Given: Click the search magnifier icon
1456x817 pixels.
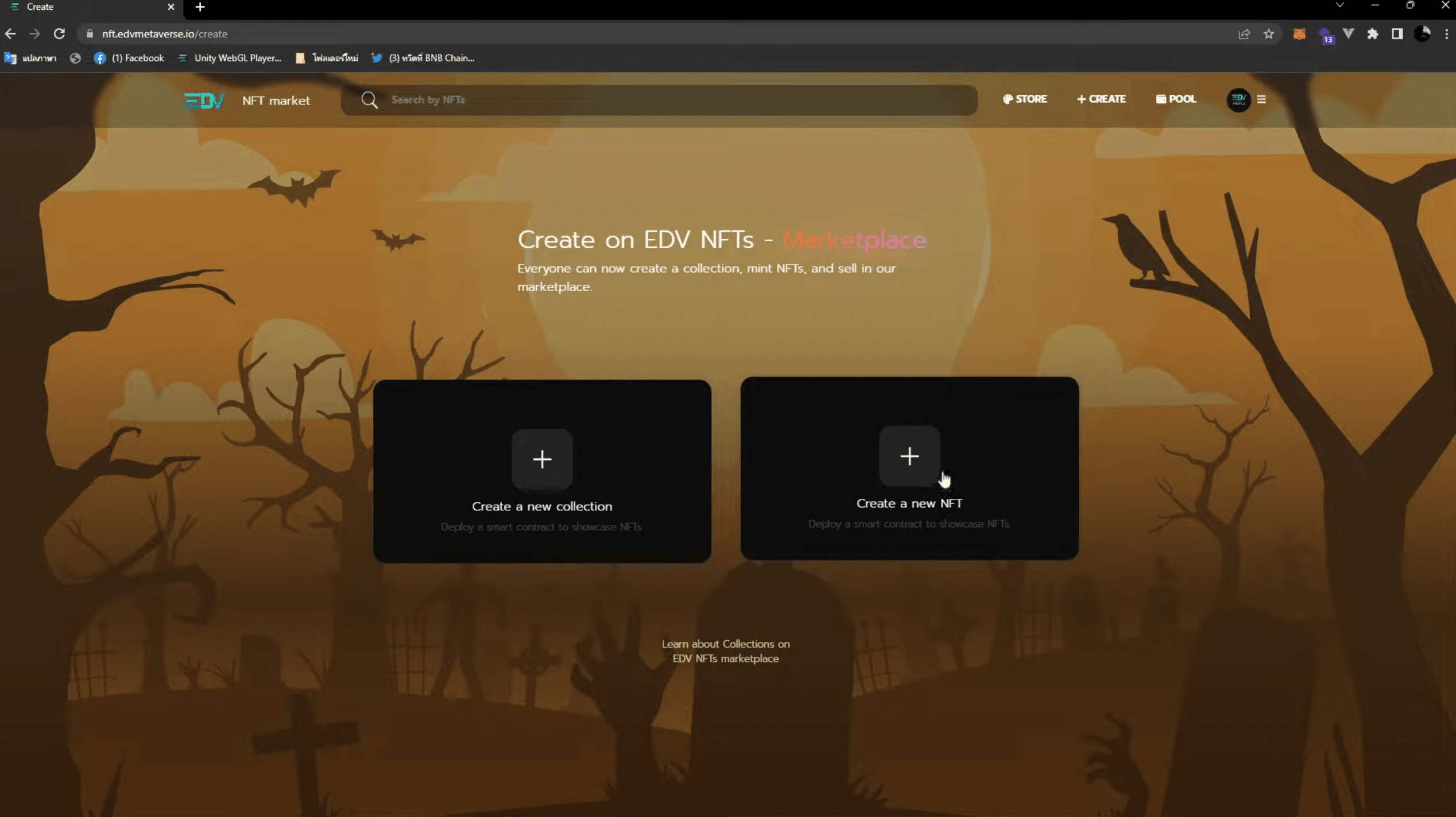Looking at the screenshot, I should point(369,100).
